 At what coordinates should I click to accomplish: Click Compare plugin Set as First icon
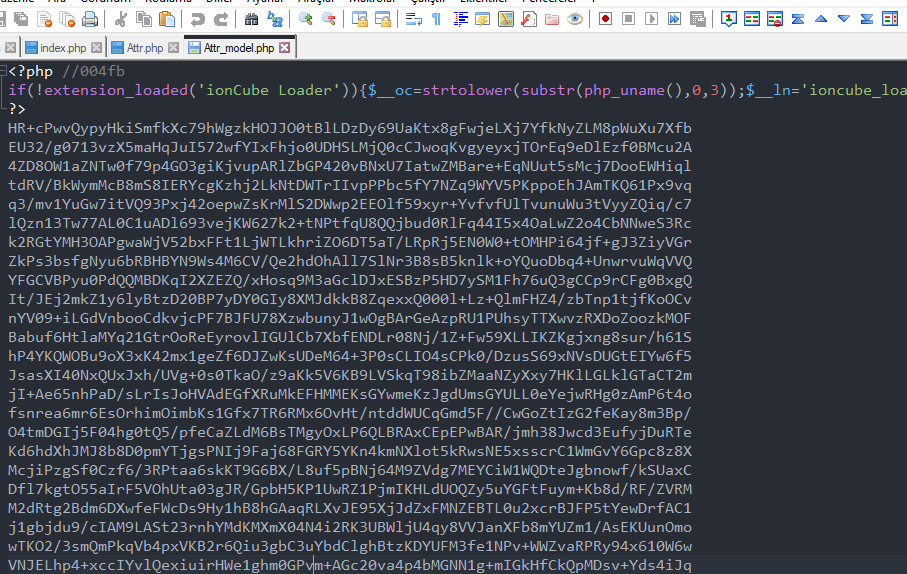coord(729,19)
